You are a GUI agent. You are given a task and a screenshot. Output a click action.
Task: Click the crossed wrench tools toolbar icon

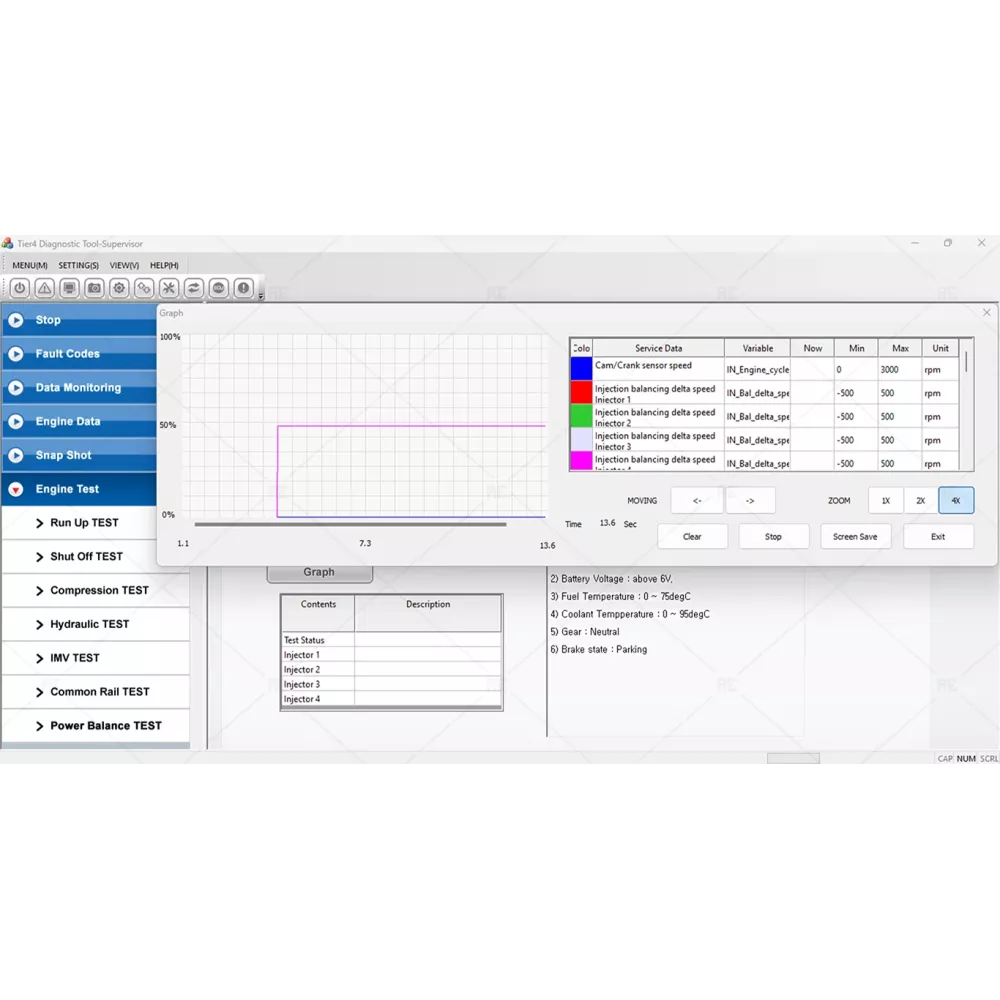pos(169,288)
